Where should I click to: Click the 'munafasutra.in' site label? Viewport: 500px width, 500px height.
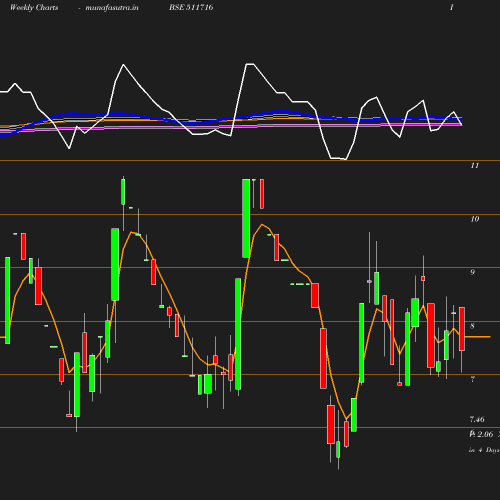click(112, 7)
